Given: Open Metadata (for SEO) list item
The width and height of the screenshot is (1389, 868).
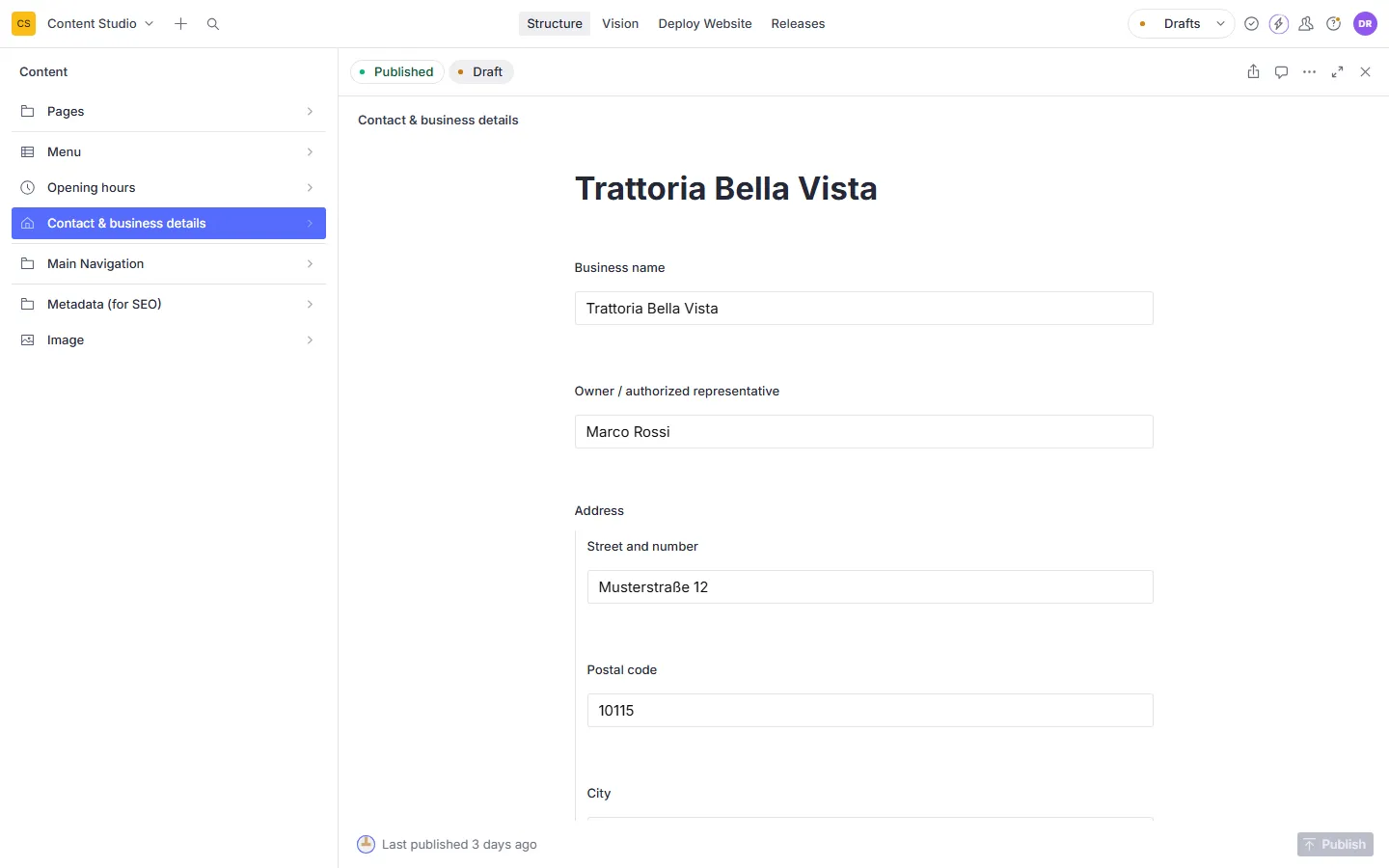Looking at the screenshot, I should click(169, 304).
